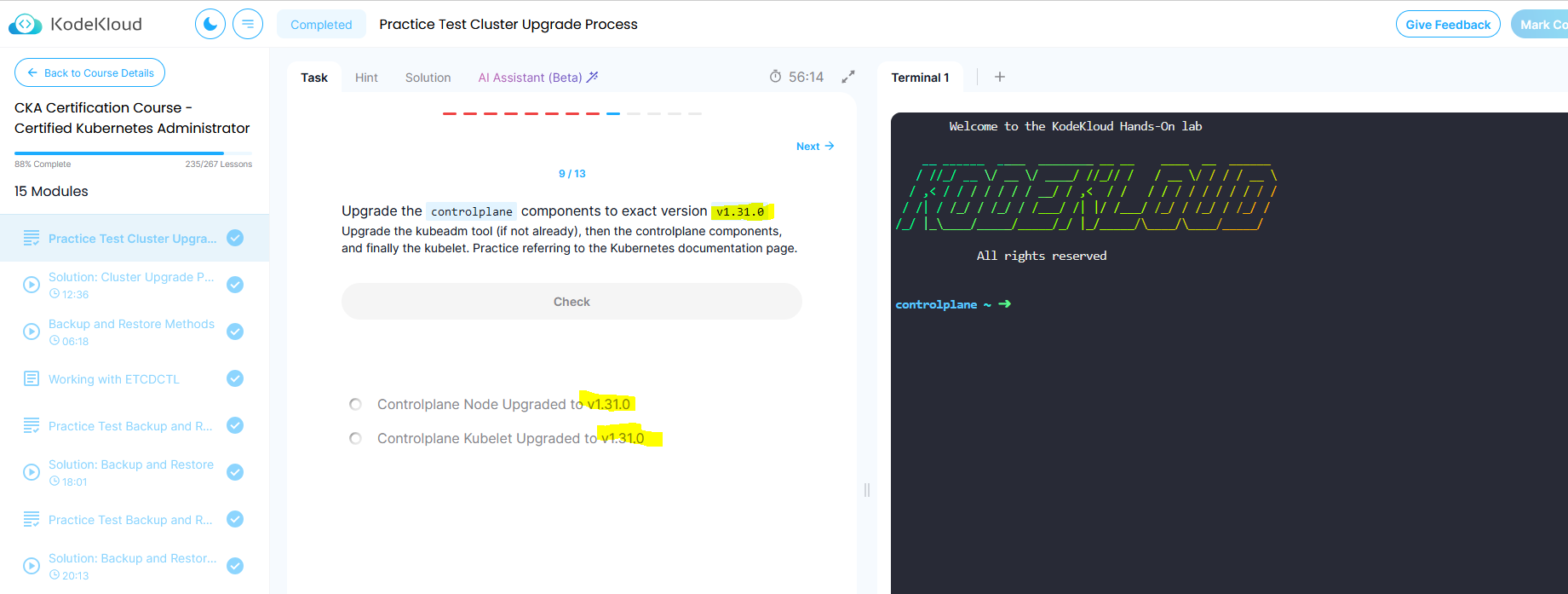Image resolution: width=1568 pixels, height=594 pixels.
Task: Click the 88% Complete label
Action: [43, 164]
